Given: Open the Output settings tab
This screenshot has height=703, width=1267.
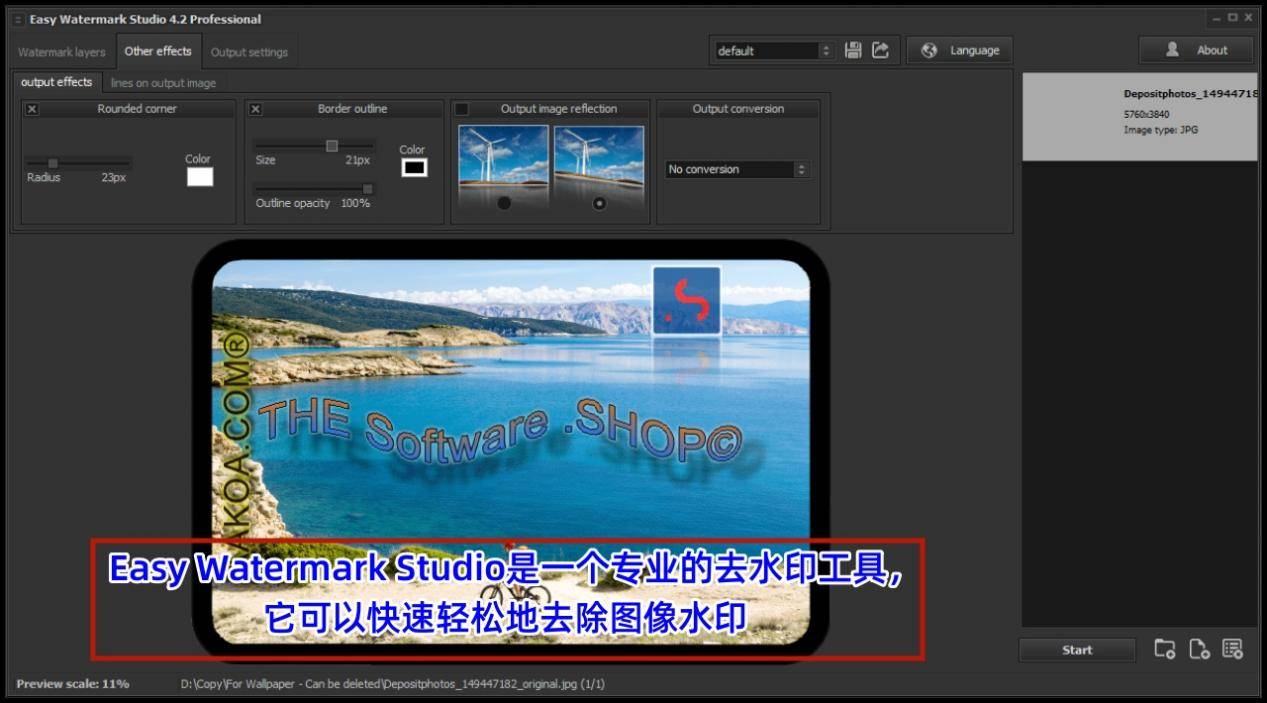Looking at the screenshot, I should (249, 52).
